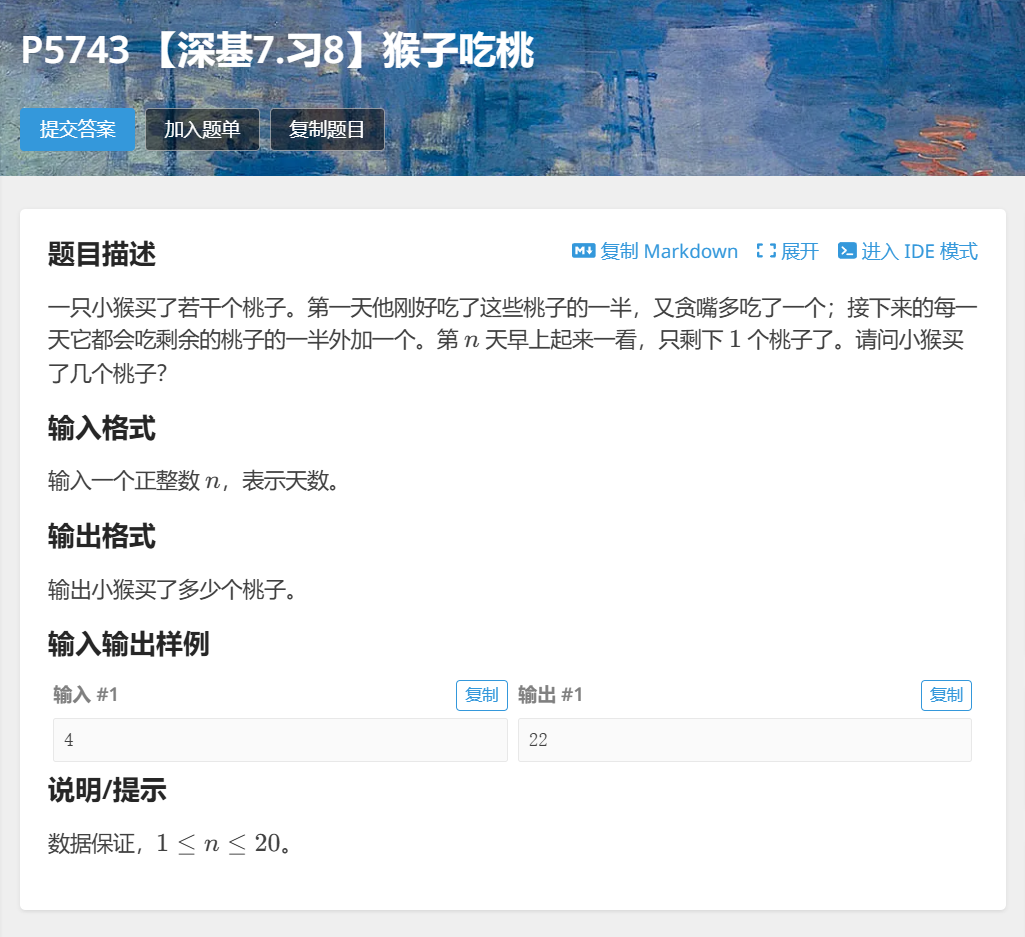Click the terminal icon for IDE mode
The image size is (1025, 937).
click(x=845, y=251)
